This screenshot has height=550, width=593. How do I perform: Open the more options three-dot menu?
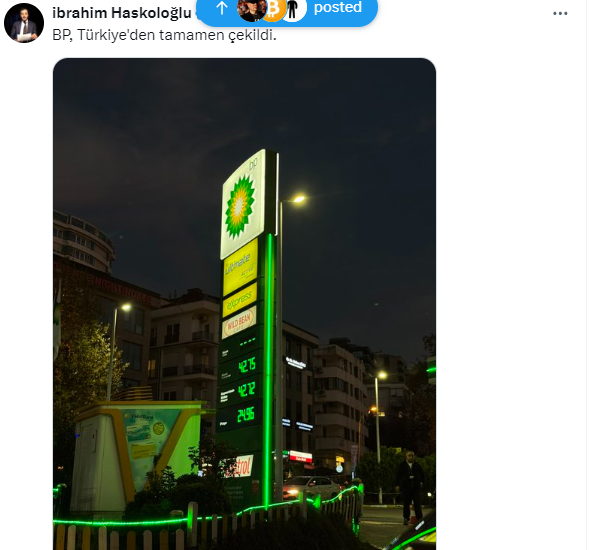[560, 14]
